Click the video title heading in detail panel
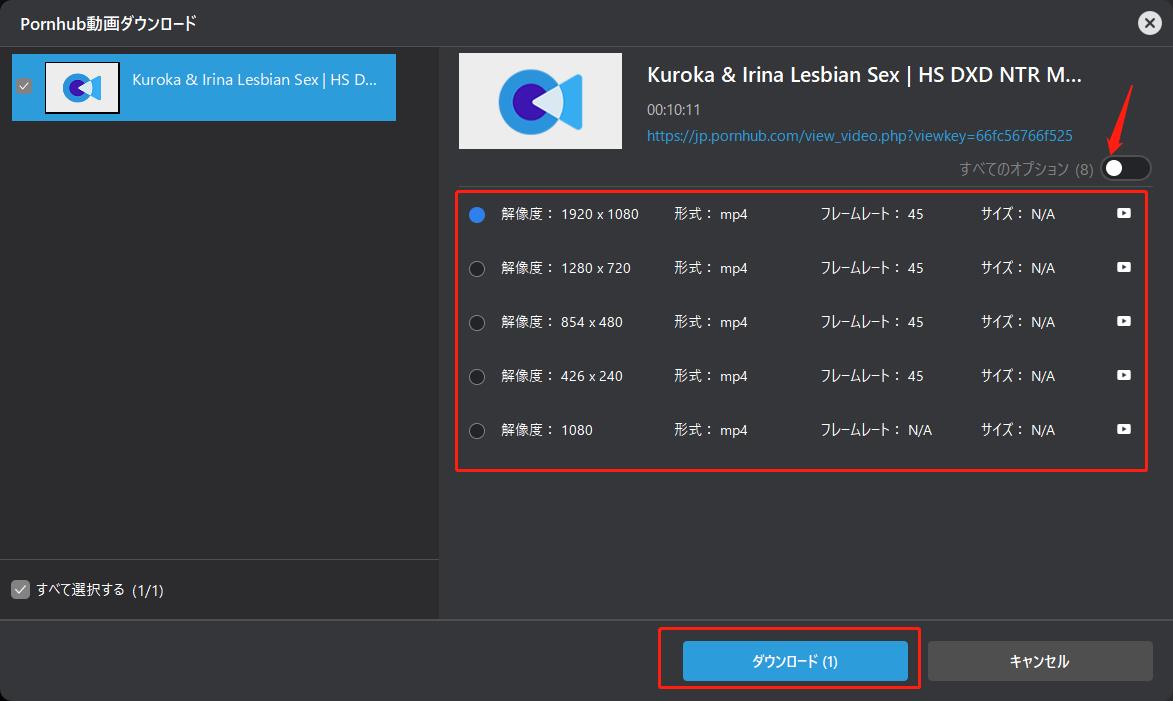This screenshot has height=701, width=1173. (864, 75)
